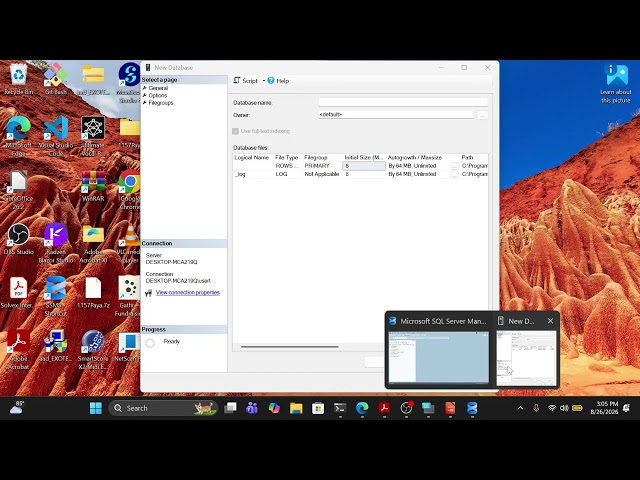The width and height of the screenshot is (640, 480).
Task: Open the 1157Raya.7z file icon
Action: pyautogui.click(x=93, y=293)
